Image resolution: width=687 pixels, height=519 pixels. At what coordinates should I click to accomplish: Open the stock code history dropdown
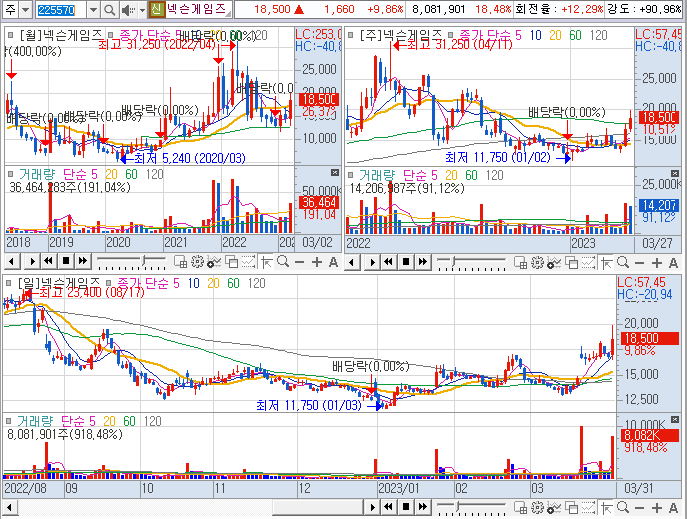(93, 9)
